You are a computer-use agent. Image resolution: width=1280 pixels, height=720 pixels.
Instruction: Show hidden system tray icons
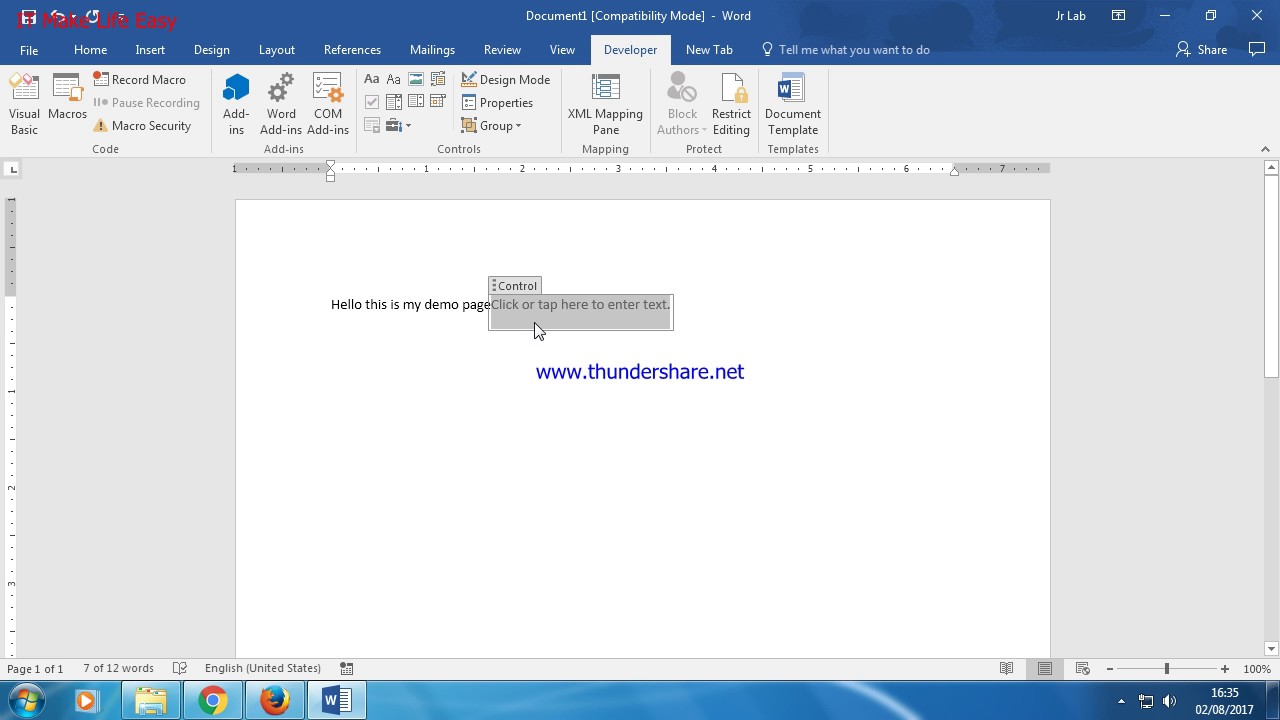pos(1121,702)
